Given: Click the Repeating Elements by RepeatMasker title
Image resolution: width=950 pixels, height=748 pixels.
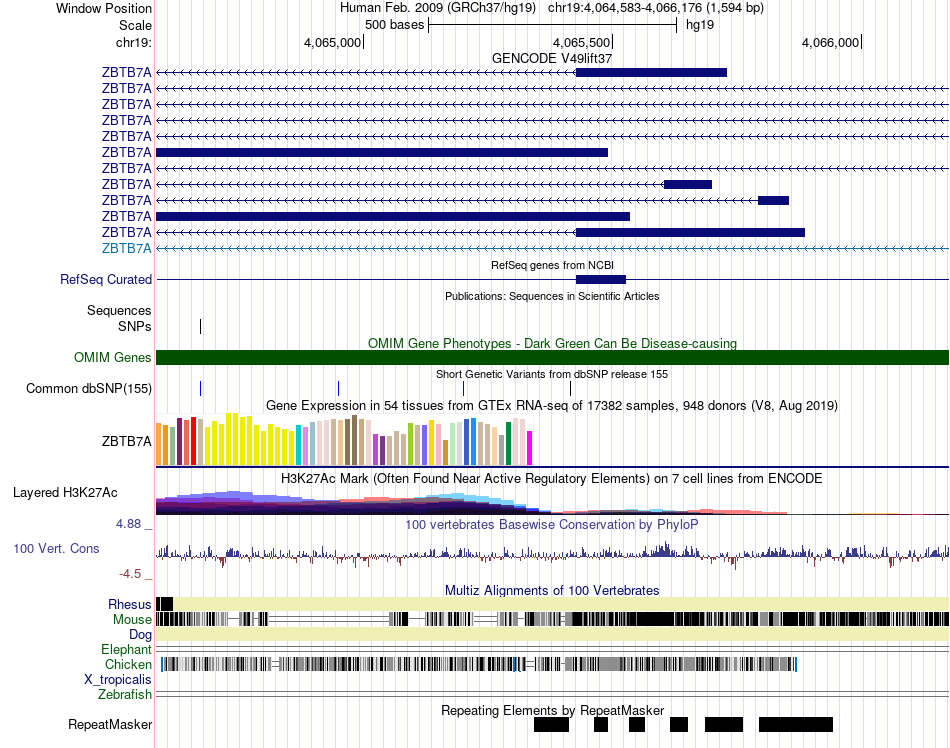Looking at the screenshot, I should click(552, 710).
